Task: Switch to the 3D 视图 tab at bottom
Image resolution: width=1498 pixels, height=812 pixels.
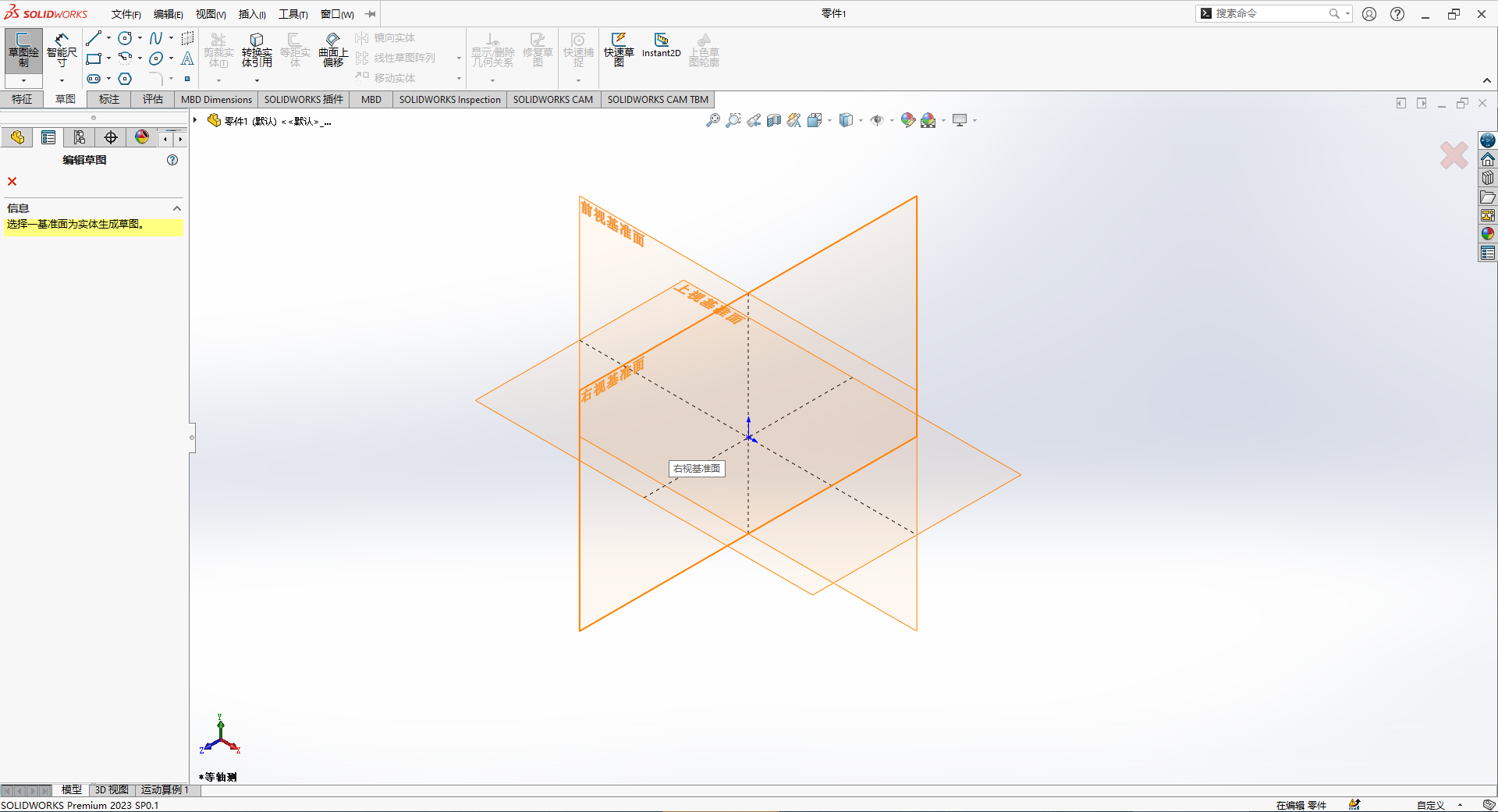Action: pyautogui.click(x=111, y=789)
